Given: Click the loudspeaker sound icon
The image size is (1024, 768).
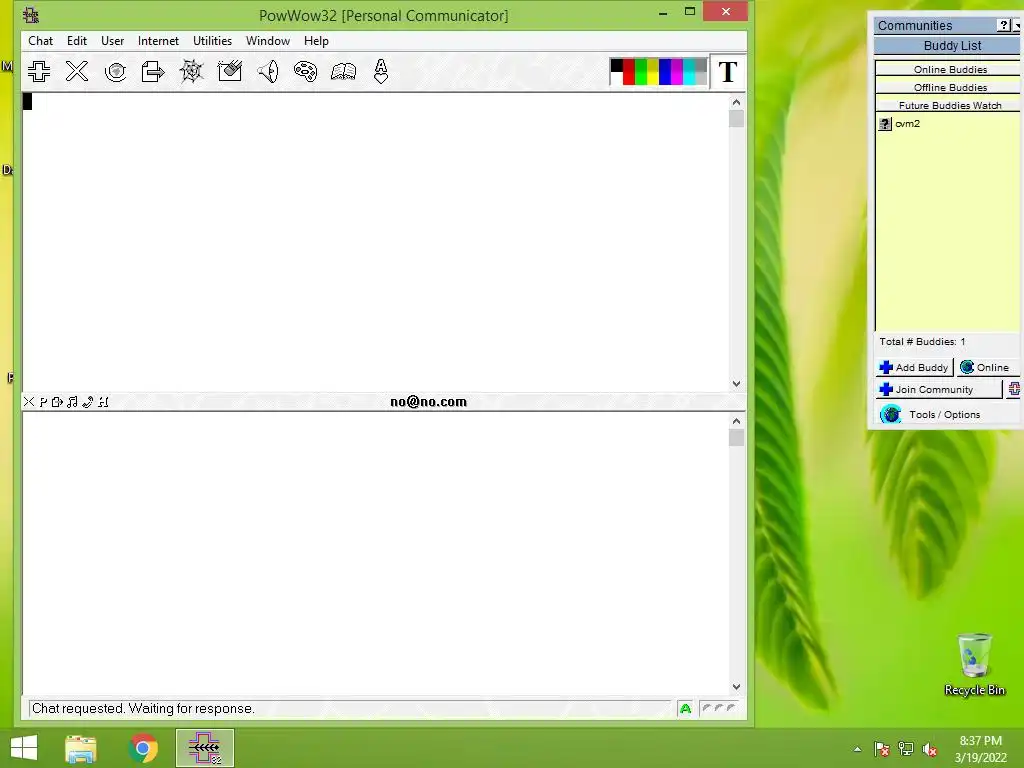Looking at the screenshot, I should point(268,71).
